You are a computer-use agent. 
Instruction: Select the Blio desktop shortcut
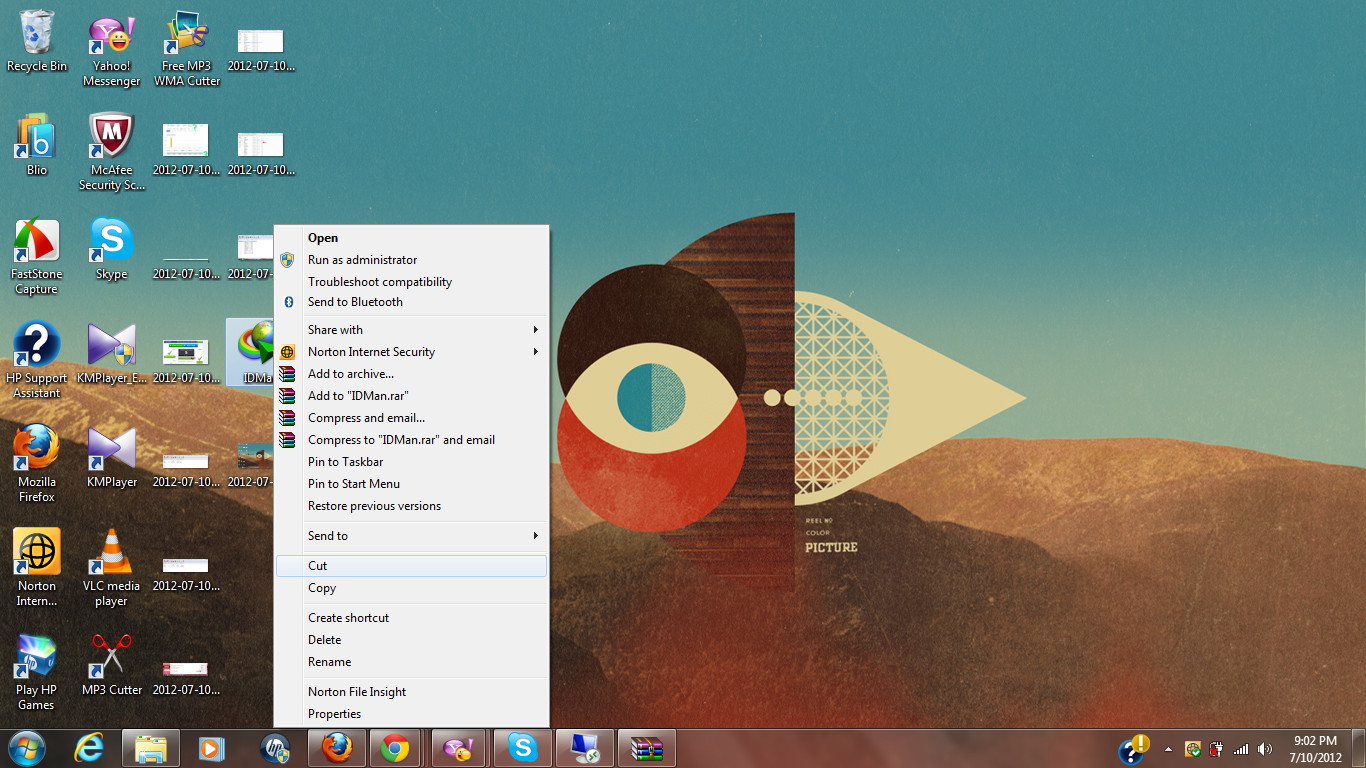37,146
